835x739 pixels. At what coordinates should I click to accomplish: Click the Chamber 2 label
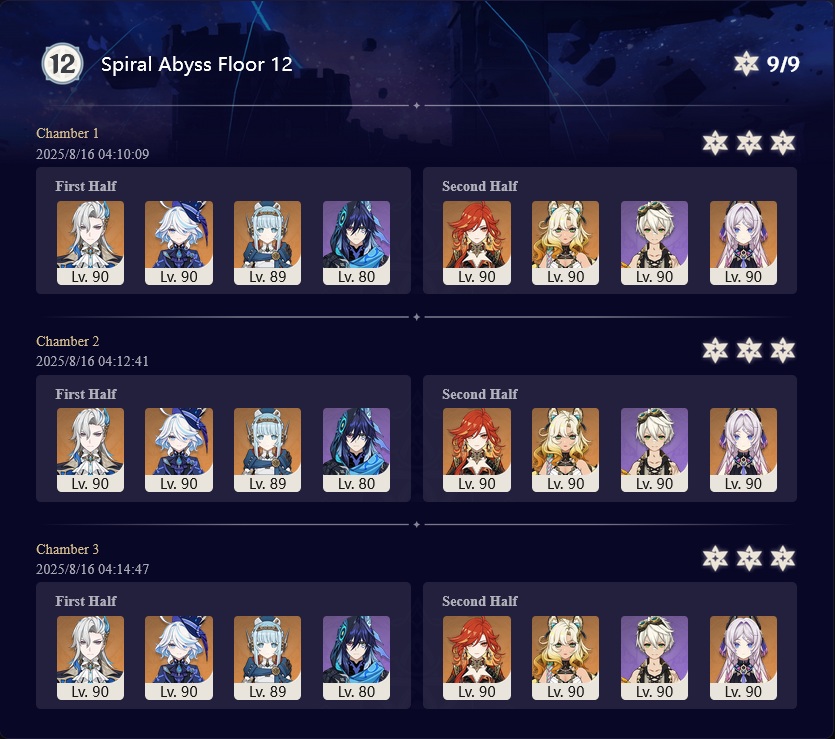pos(68,341)
